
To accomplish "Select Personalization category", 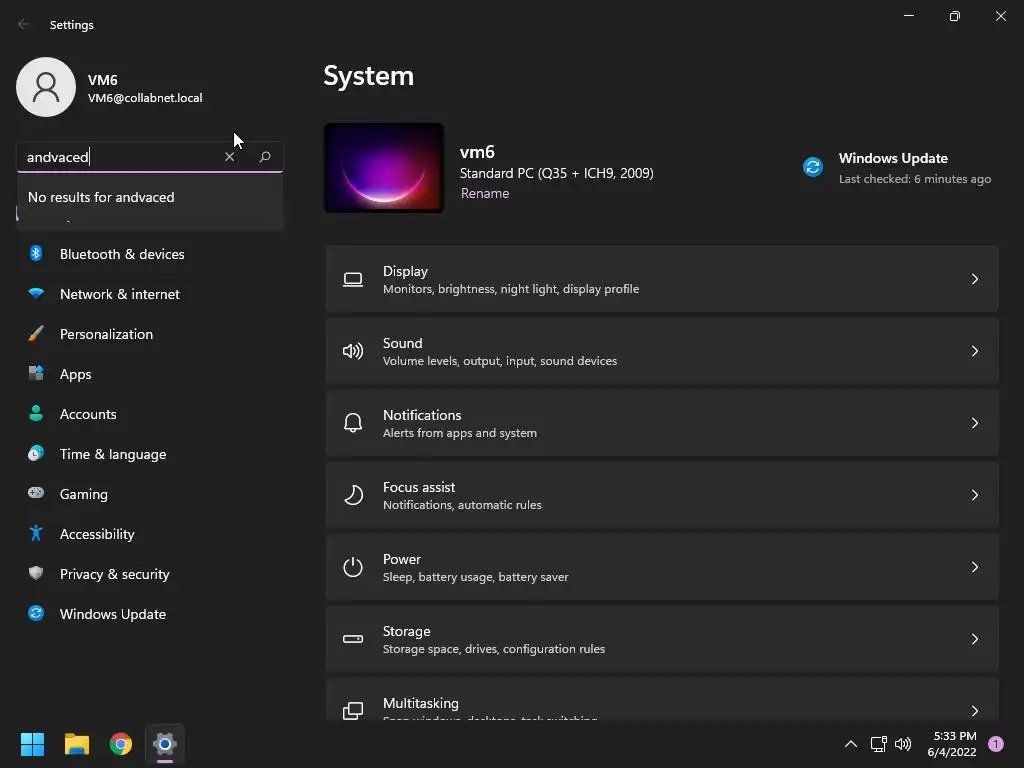I will click(x=150, y=334).
